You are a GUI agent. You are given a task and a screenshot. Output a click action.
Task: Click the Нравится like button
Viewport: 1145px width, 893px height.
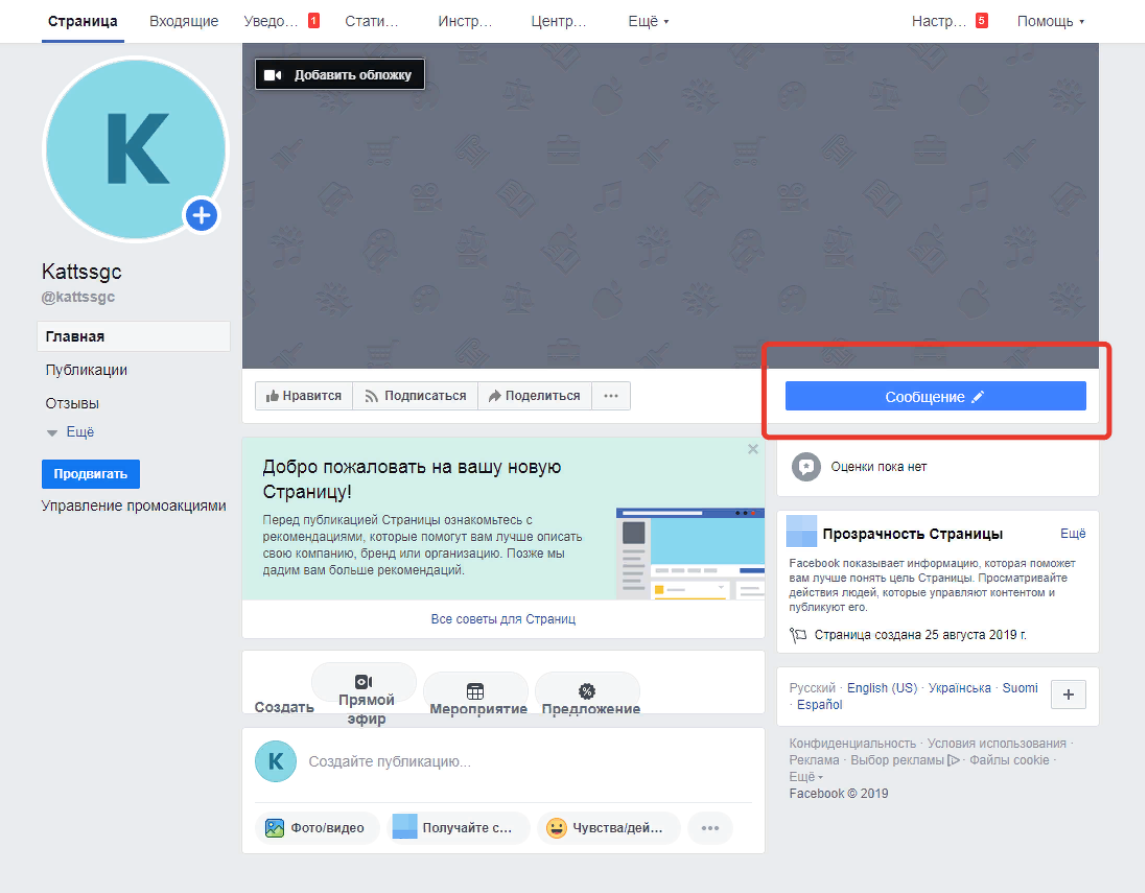pyautogui.click(x=304, y=396)
